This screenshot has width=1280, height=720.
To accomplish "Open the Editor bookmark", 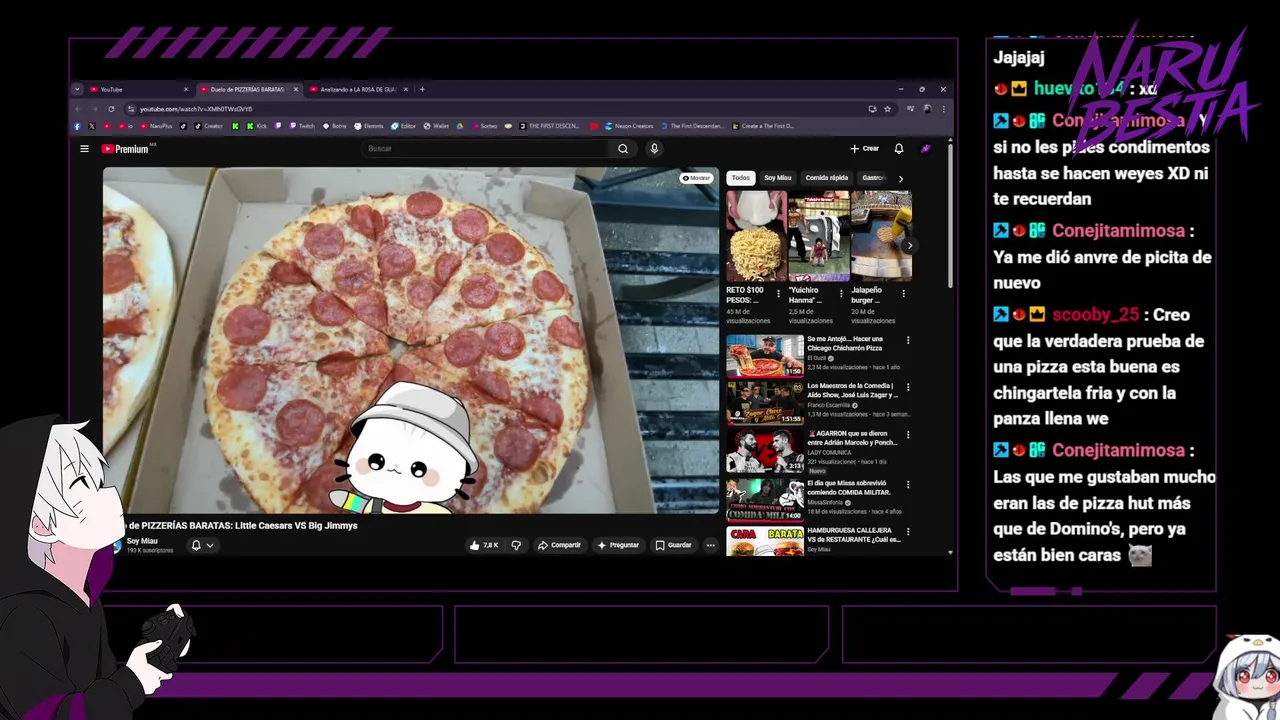I will [x=403, y=126].
